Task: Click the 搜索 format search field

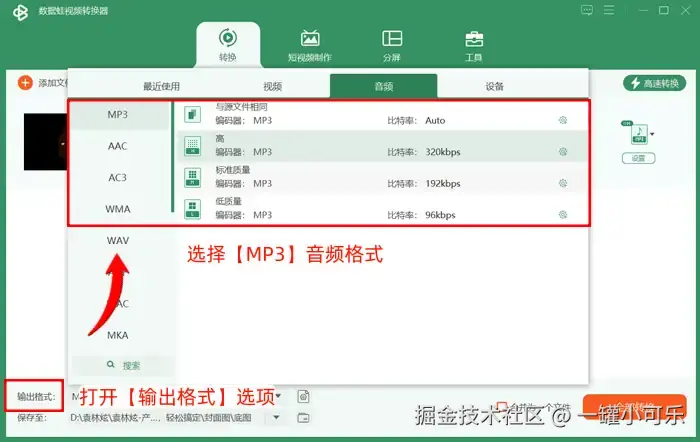Action: [x=123, y=365]
